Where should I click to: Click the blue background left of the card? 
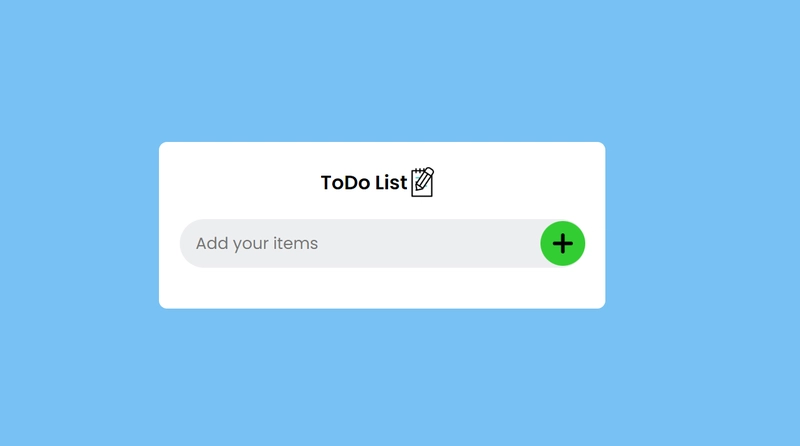79,225
